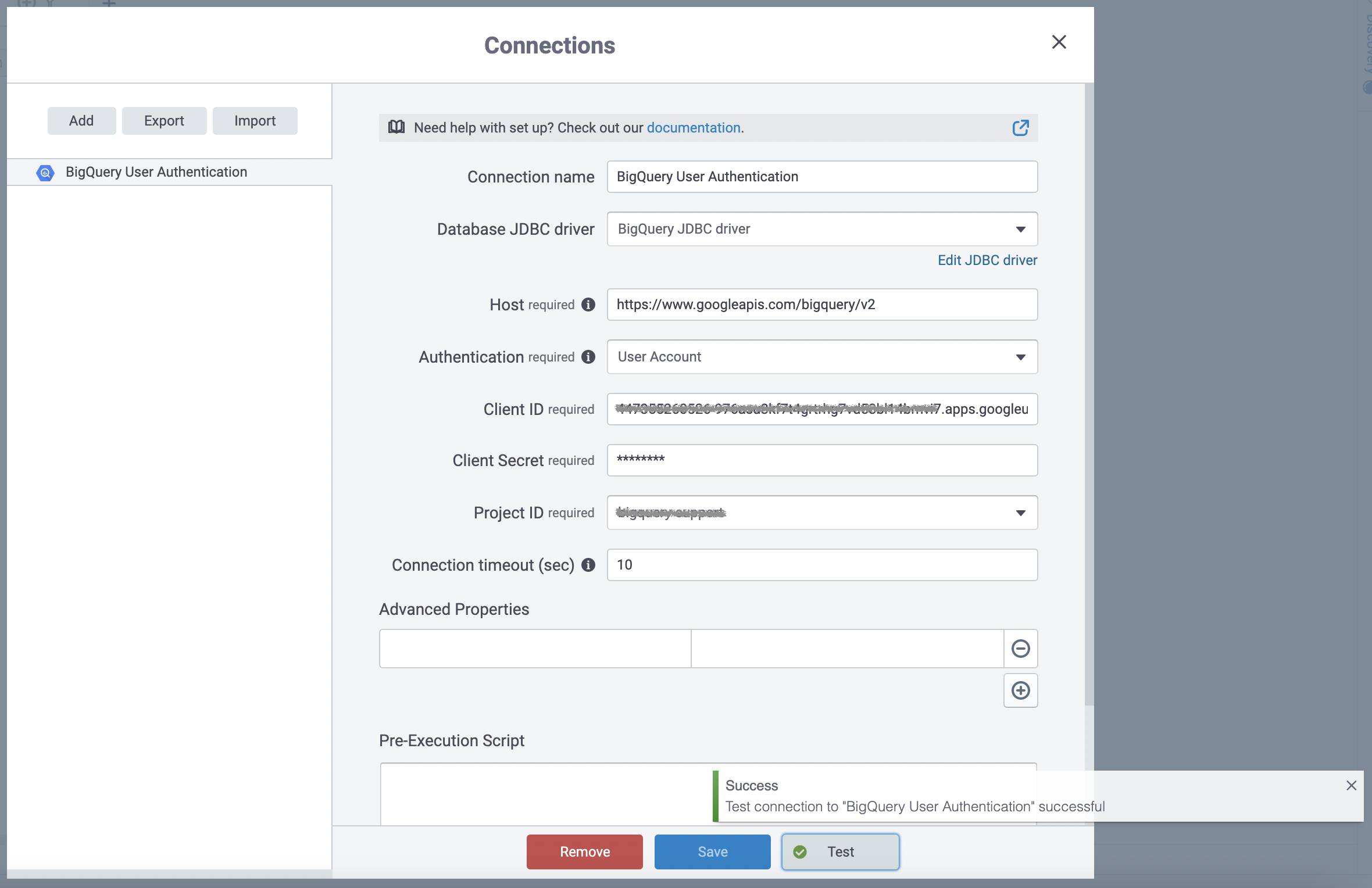
Task: Show the Connection timeout info icon
Action: click(x=588, y=565)
